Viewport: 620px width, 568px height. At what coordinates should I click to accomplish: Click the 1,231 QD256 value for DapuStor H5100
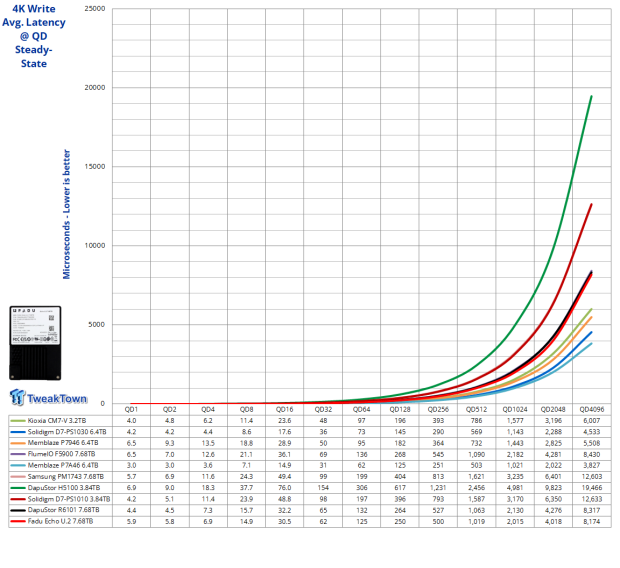(x=438, y=488)
